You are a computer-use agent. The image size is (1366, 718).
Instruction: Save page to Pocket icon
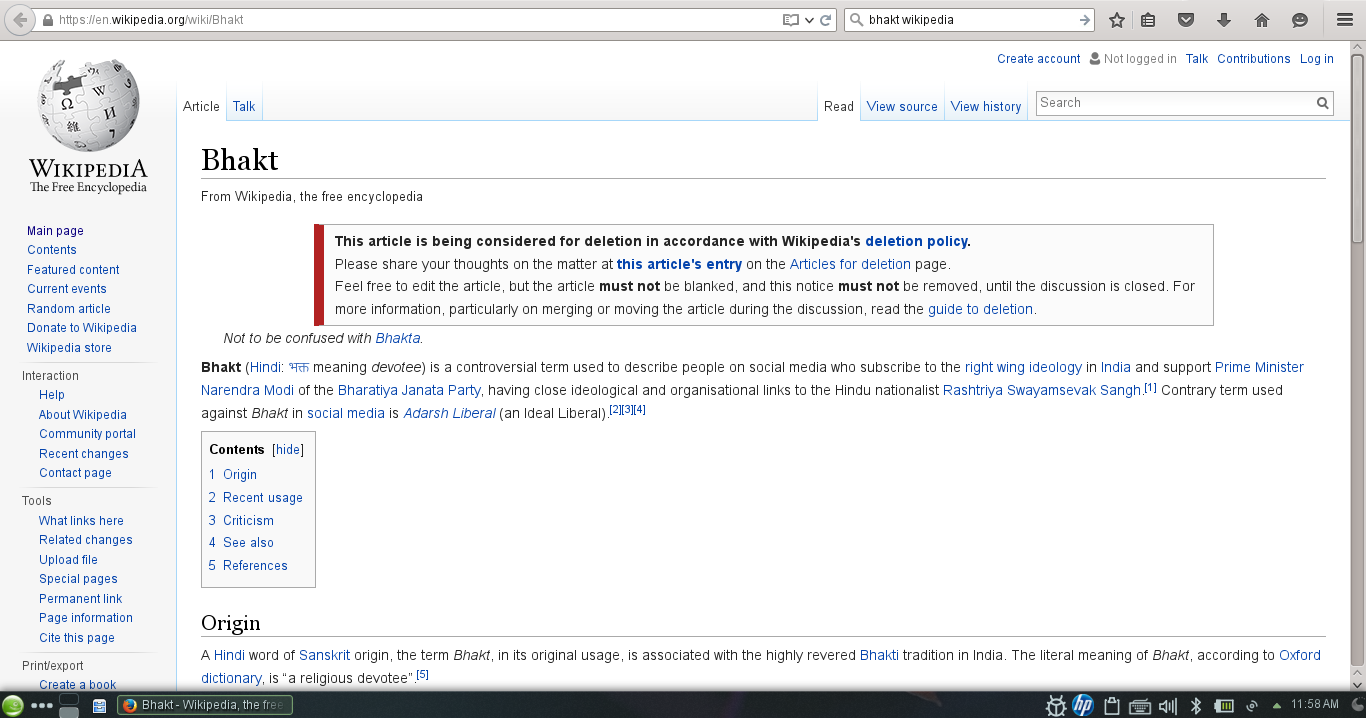(x=1186, y=20)
